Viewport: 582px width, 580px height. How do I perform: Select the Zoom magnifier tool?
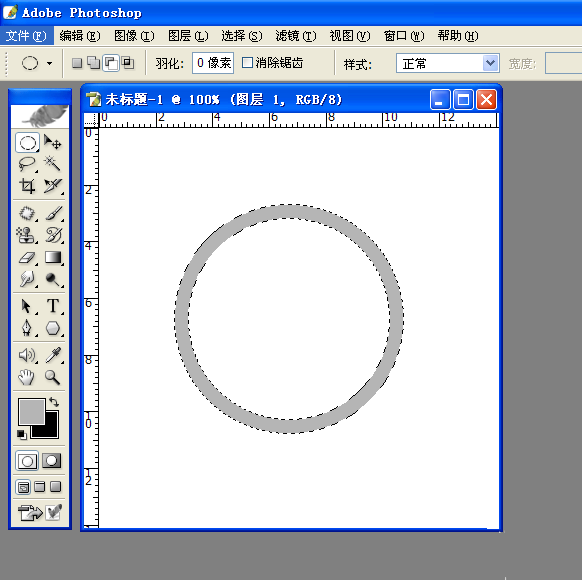[x=53, y=377]
